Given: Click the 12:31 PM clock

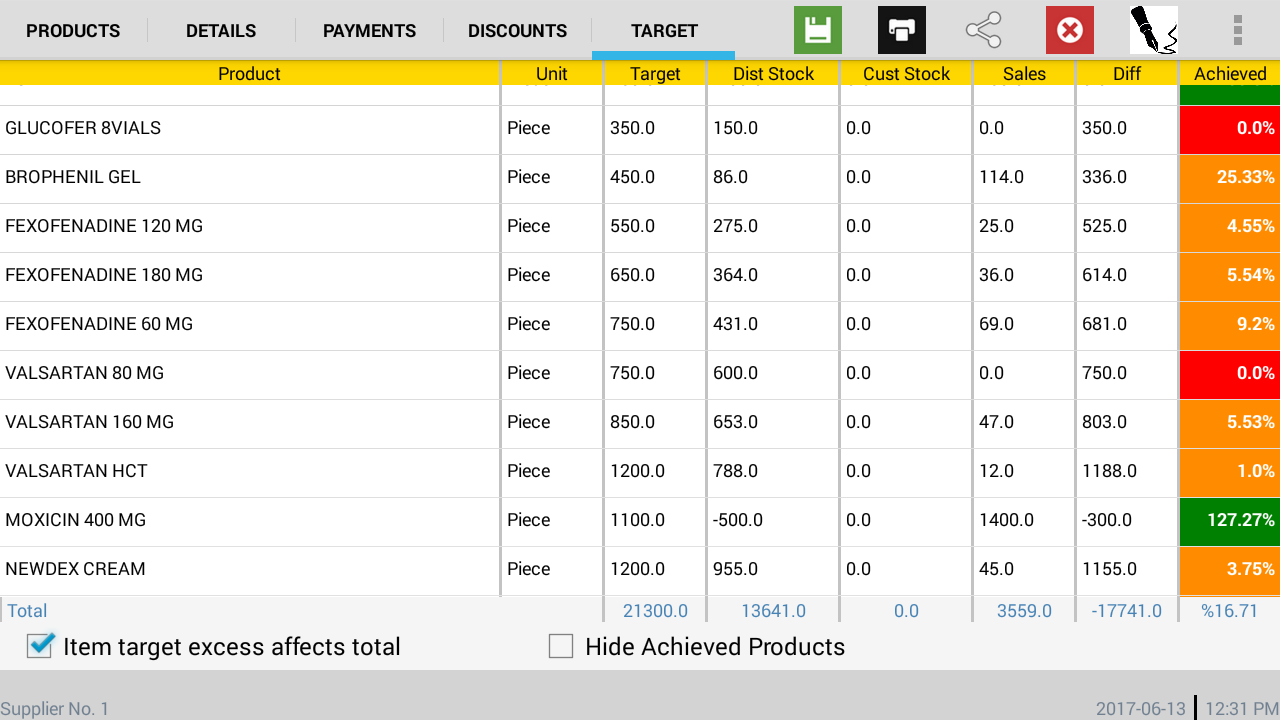Looking at the screenshot, I should 1241,709.
